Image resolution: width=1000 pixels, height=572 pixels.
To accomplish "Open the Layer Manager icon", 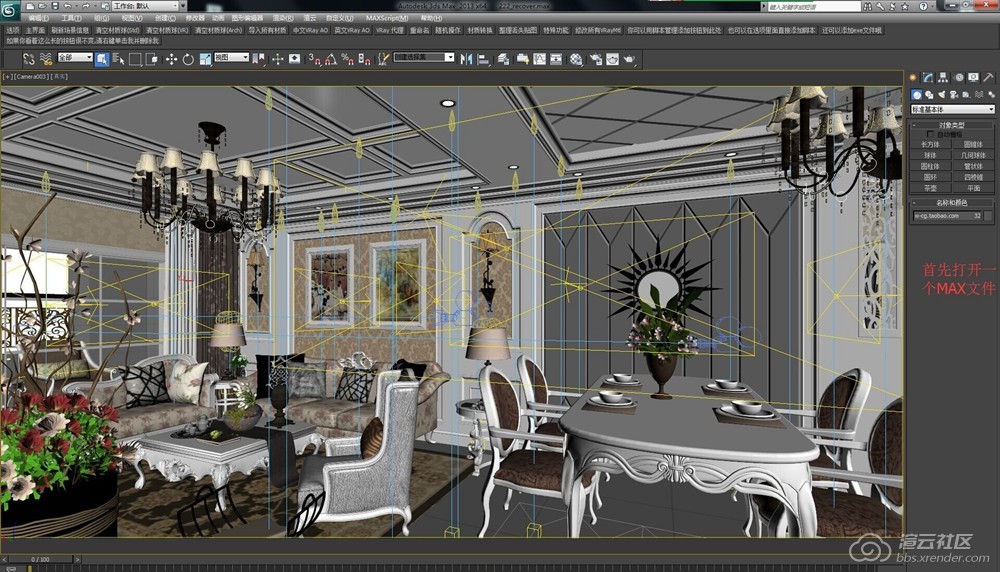I will [x=503, y=59].
